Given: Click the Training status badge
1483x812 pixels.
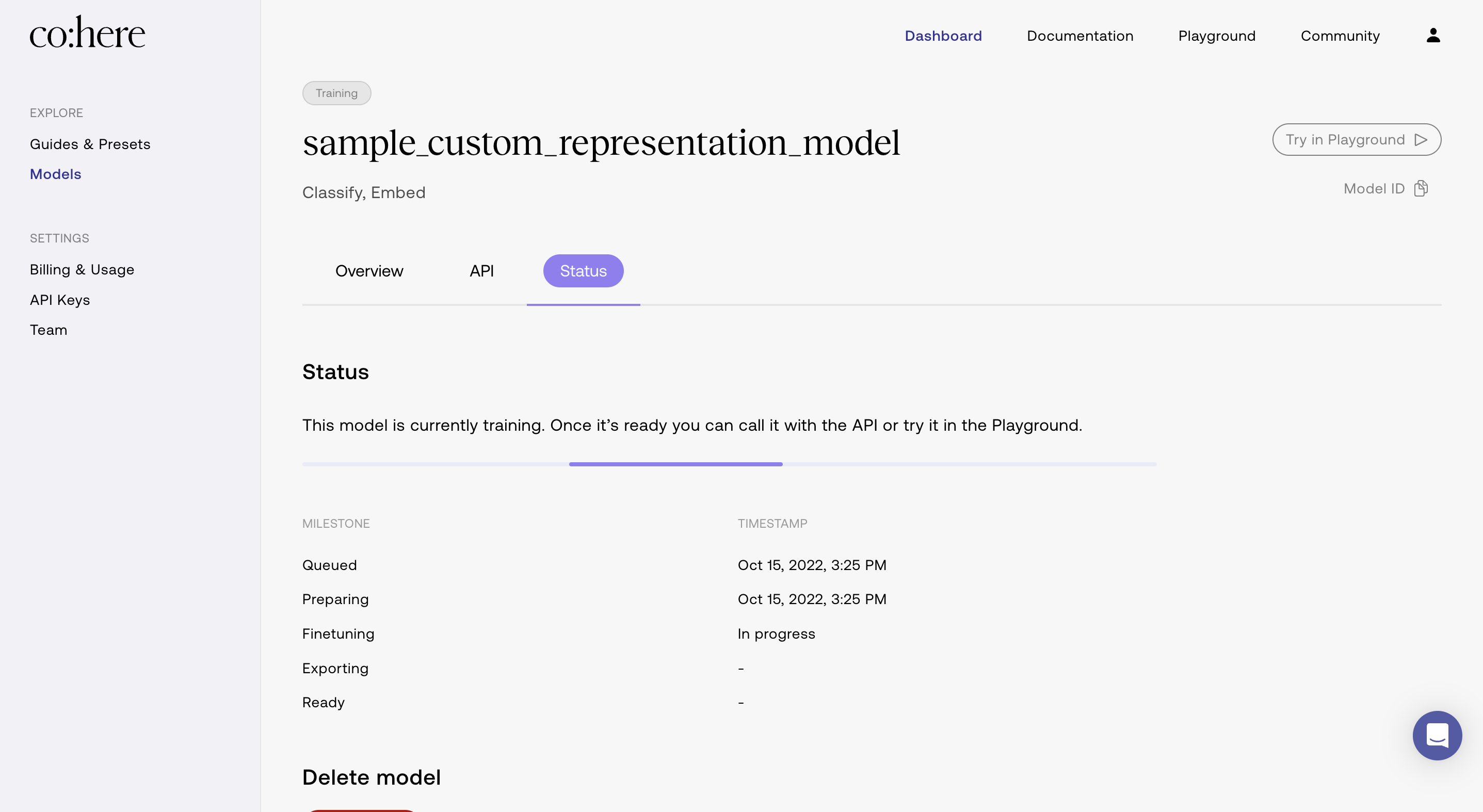Looking at the screenshot, I should tap(336, 93).
